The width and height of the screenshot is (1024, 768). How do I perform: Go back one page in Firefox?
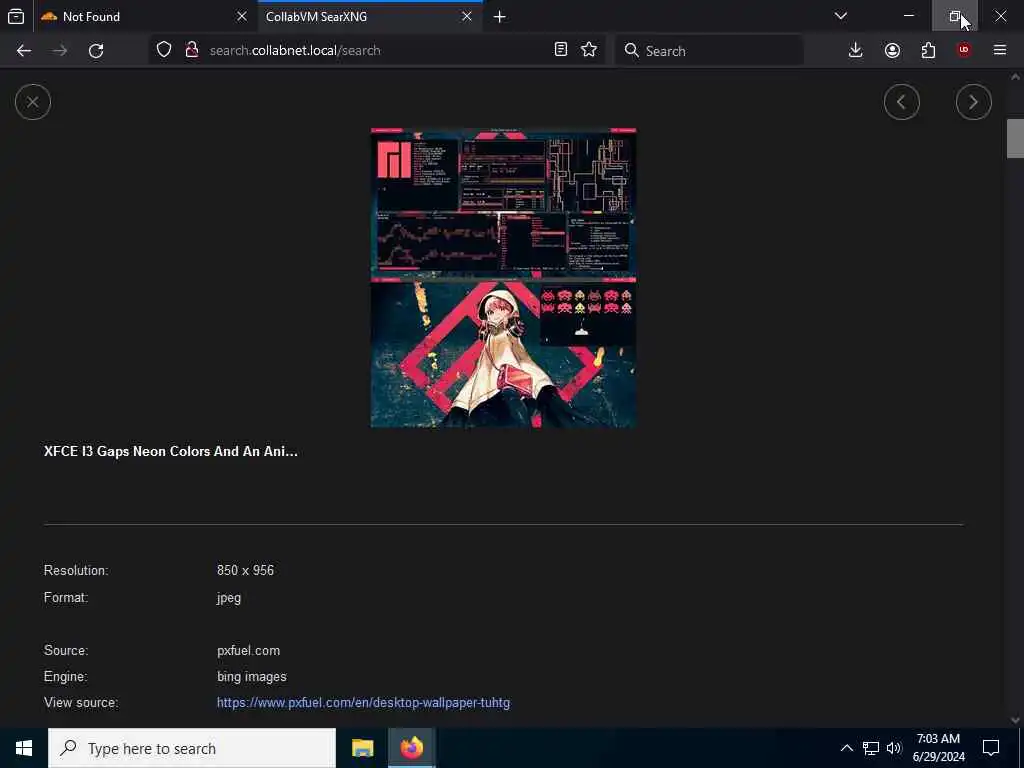[24, 50]
